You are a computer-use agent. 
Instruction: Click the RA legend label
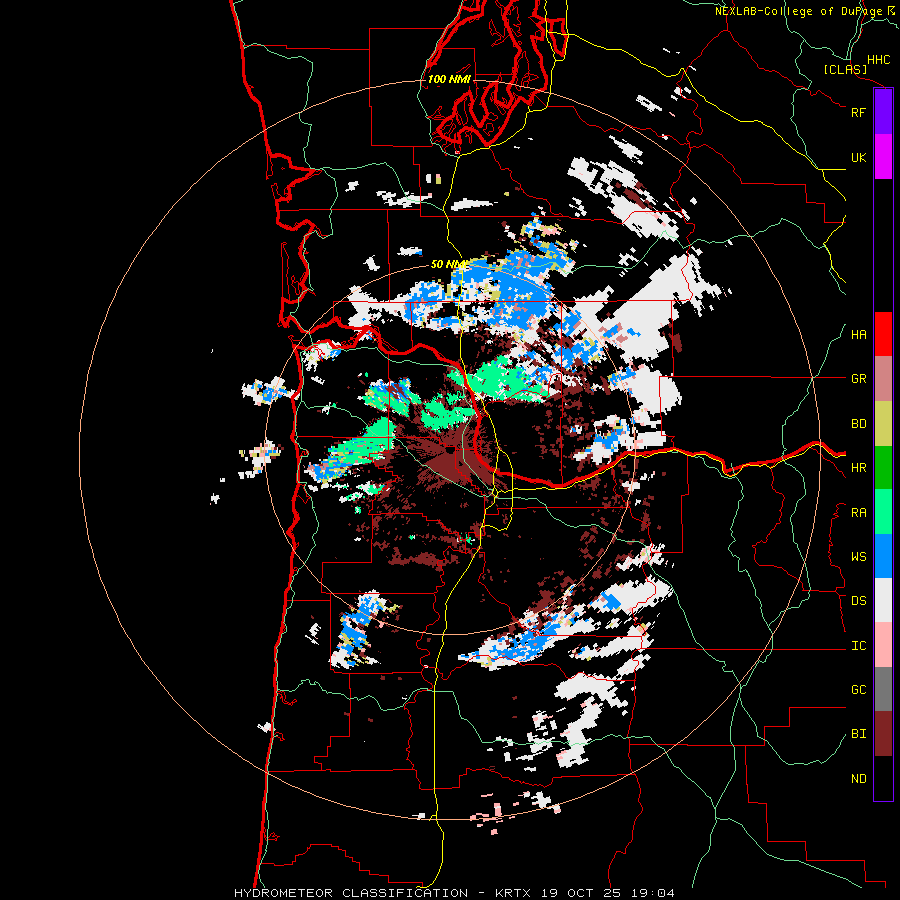coord(859,513)
